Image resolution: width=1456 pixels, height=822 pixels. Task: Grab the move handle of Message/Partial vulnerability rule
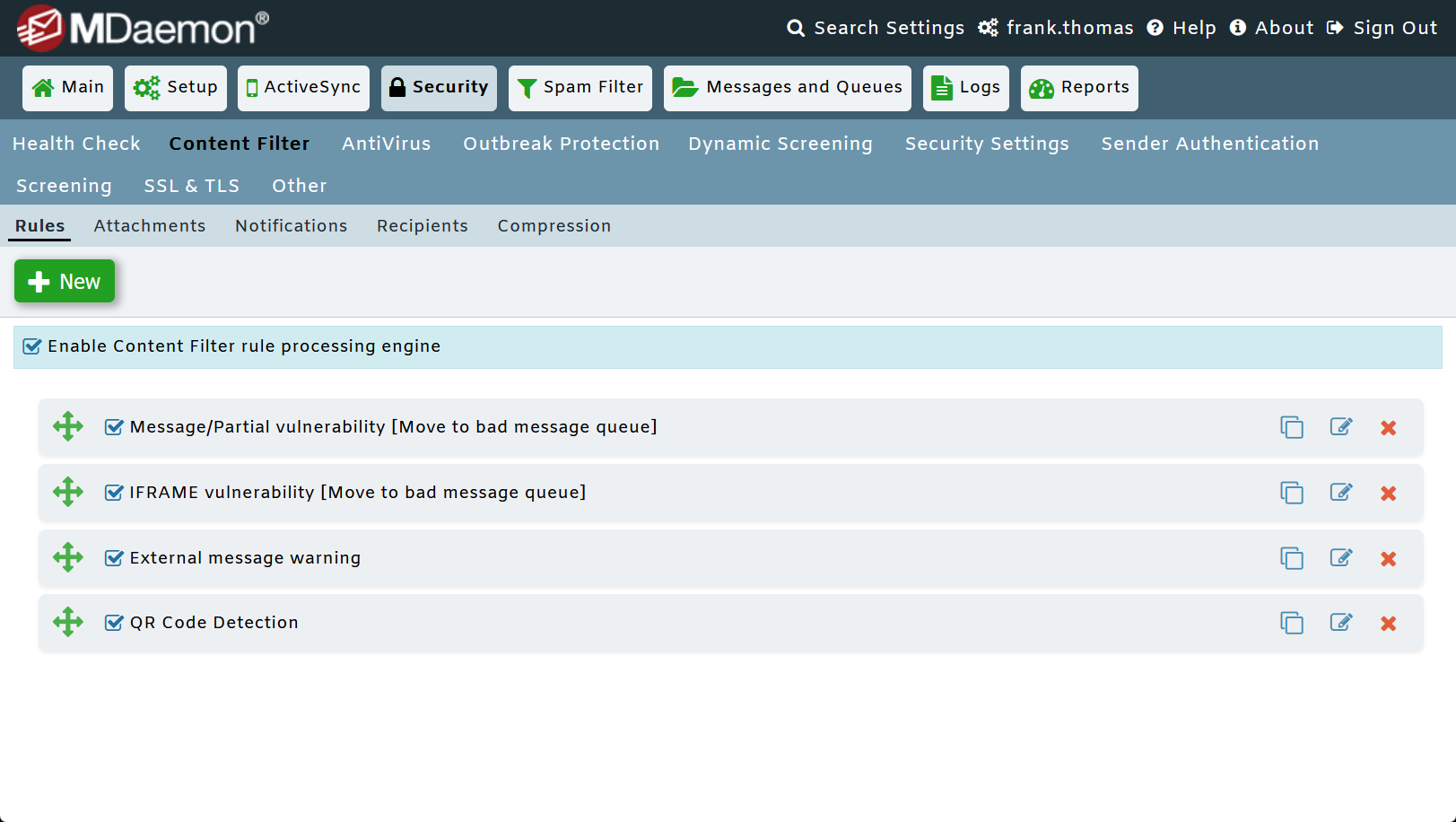click(67, 426)
